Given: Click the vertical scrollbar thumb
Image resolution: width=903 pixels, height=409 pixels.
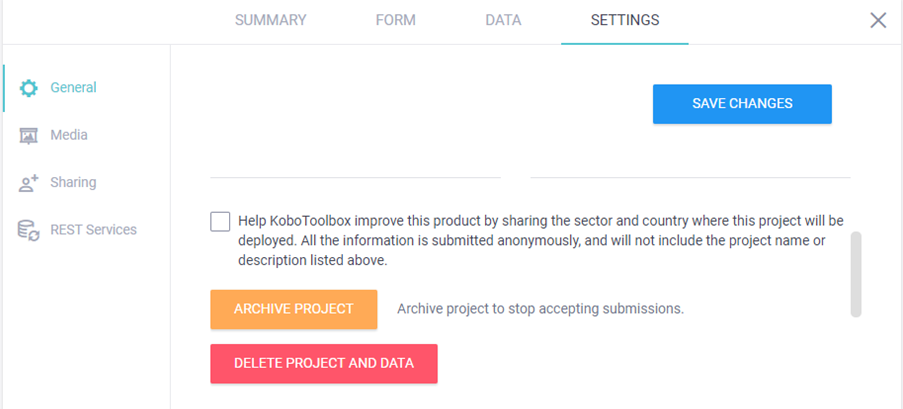Looking at the screenshot, I should pos(856,274).
